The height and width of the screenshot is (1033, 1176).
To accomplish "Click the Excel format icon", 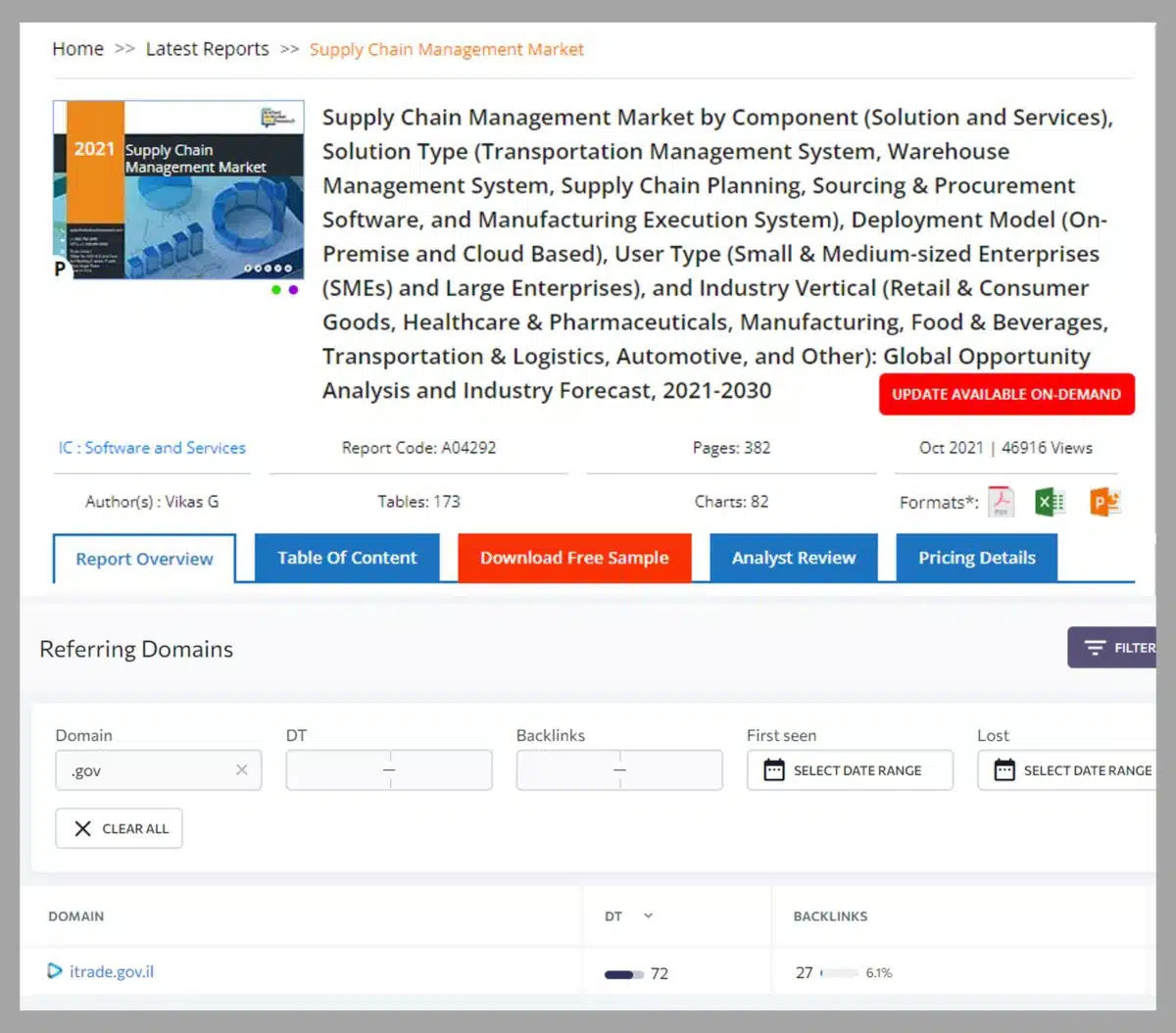I will (x=1051, y=502).
